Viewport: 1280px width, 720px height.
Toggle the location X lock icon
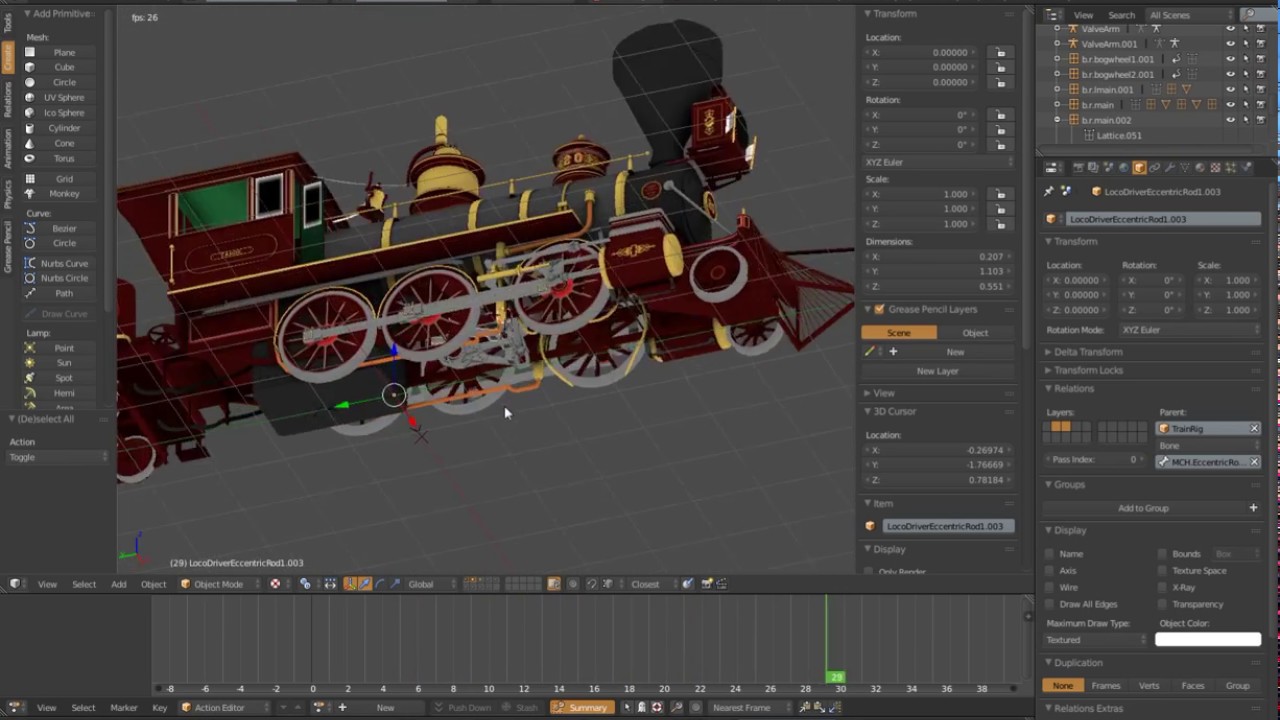tap(1000, 52)
